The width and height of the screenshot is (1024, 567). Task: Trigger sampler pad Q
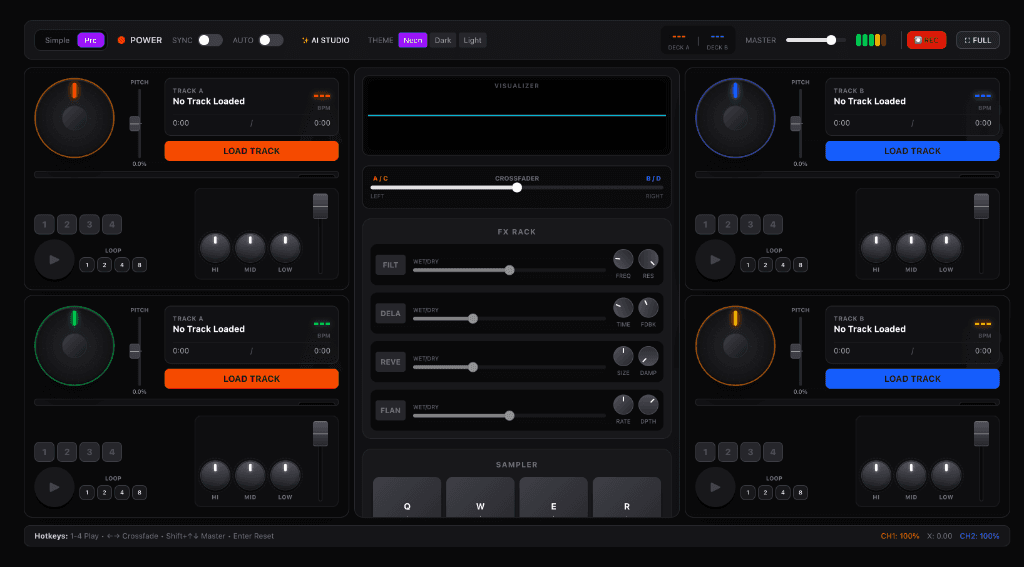tap(407, 498)
